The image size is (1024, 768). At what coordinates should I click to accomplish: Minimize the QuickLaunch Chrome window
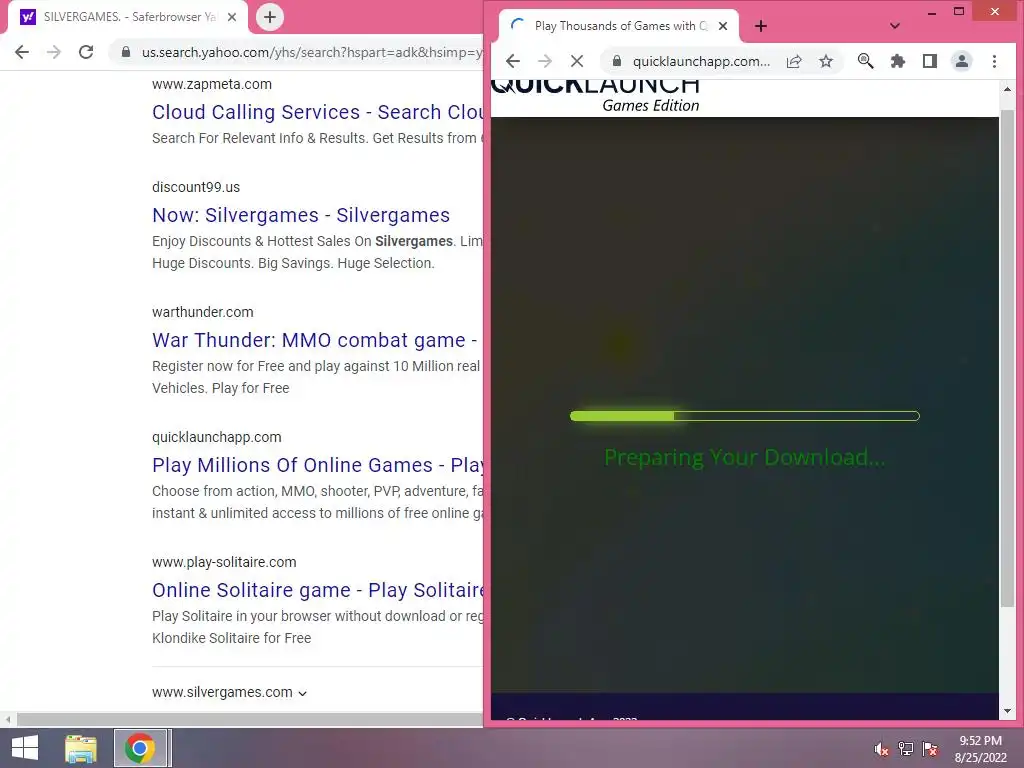pos(932,12)
